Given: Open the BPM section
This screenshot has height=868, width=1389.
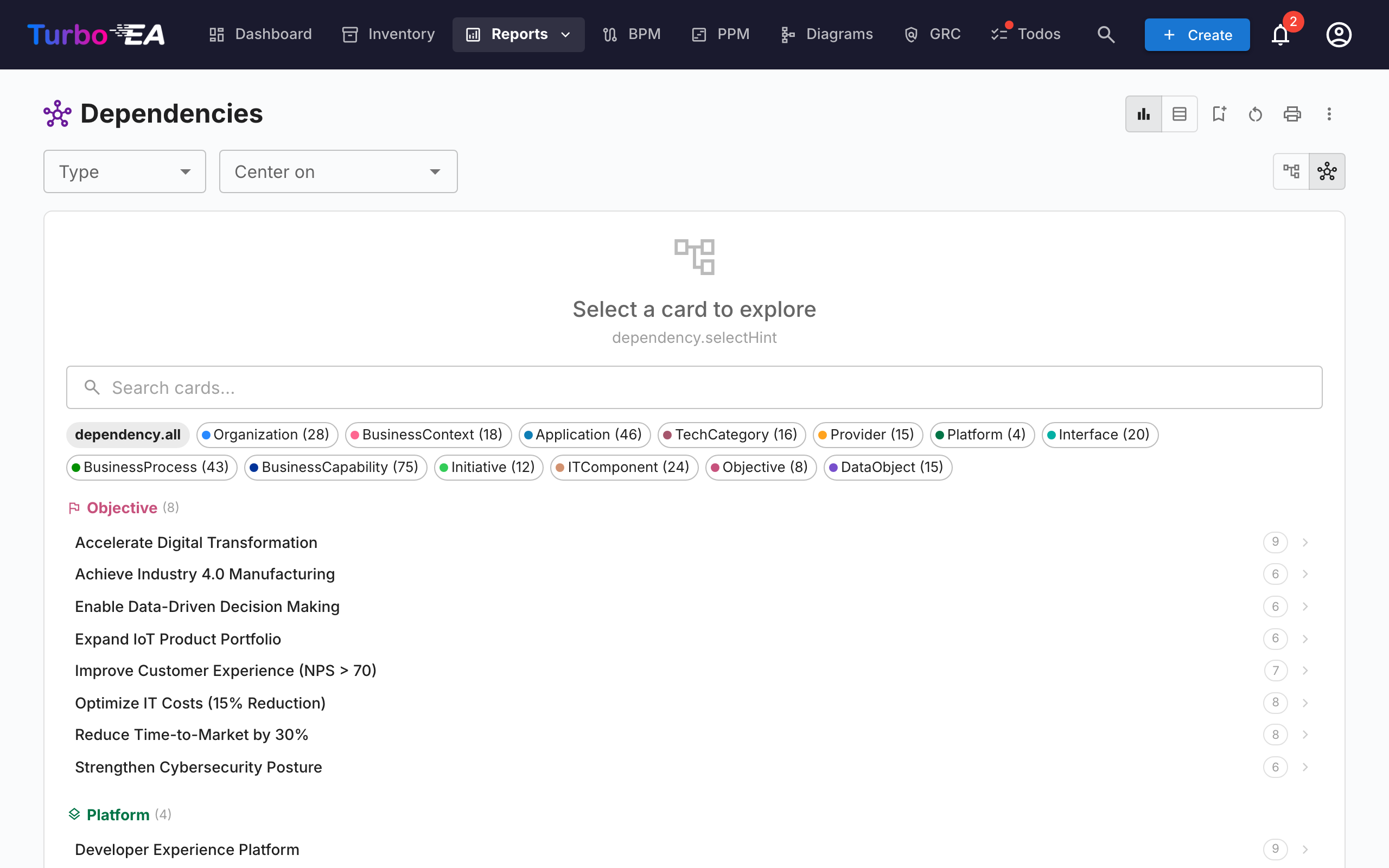Looking at the screenshot, I should 632,34.
